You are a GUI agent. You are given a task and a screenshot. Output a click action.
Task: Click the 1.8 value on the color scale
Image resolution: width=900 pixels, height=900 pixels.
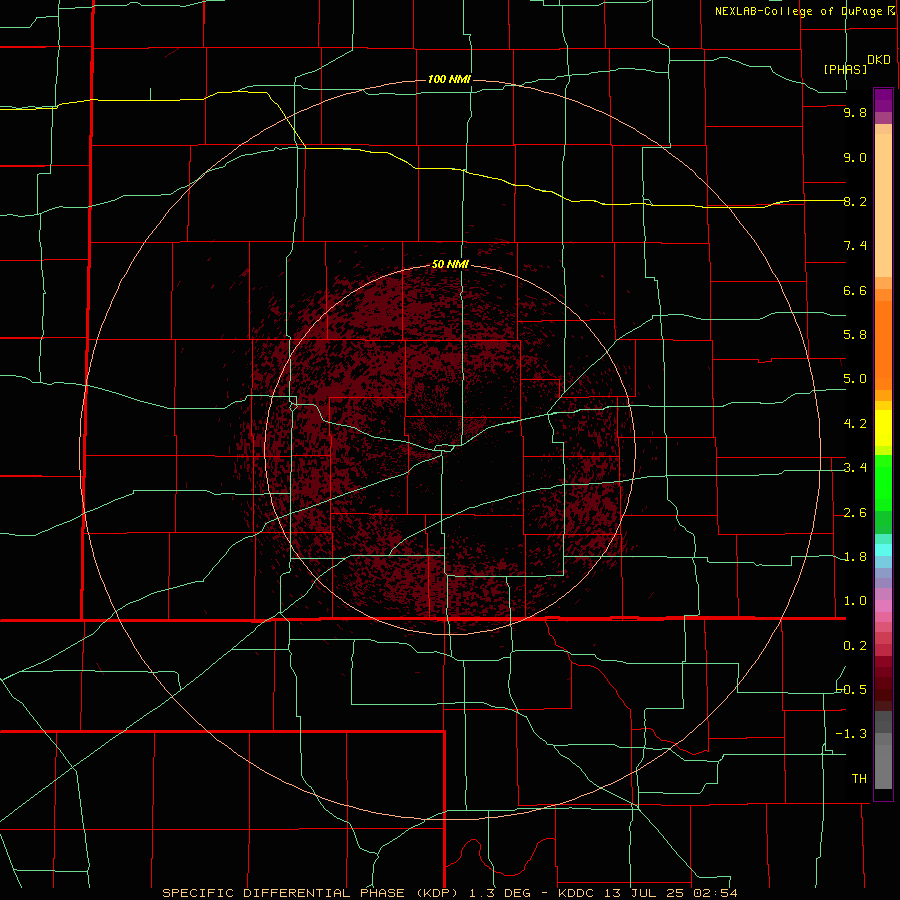855,557
